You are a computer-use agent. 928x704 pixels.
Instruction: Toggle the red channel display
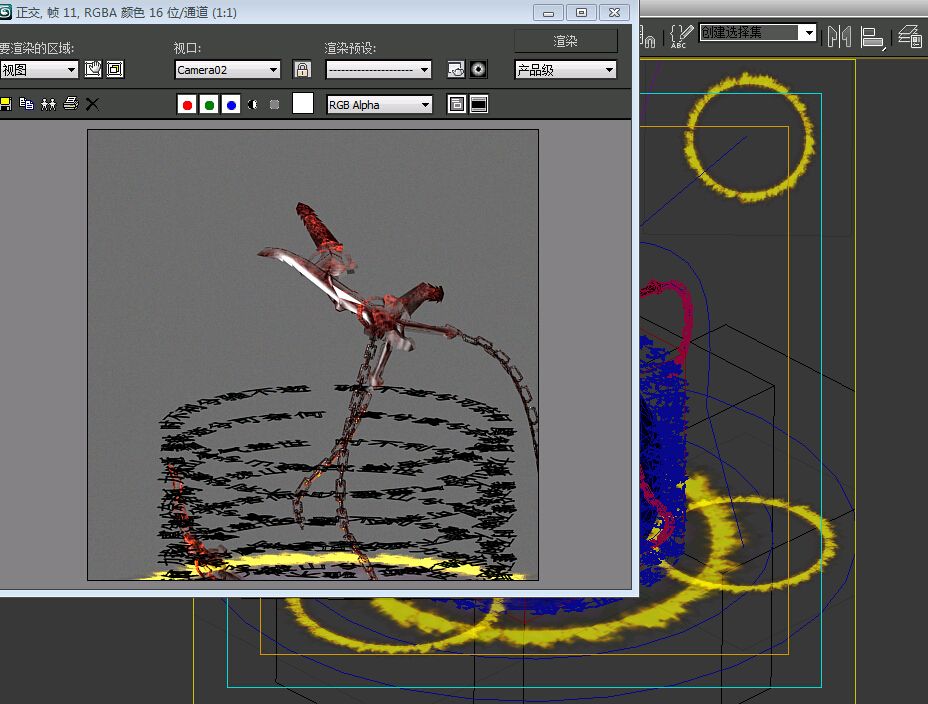(186, 104)
